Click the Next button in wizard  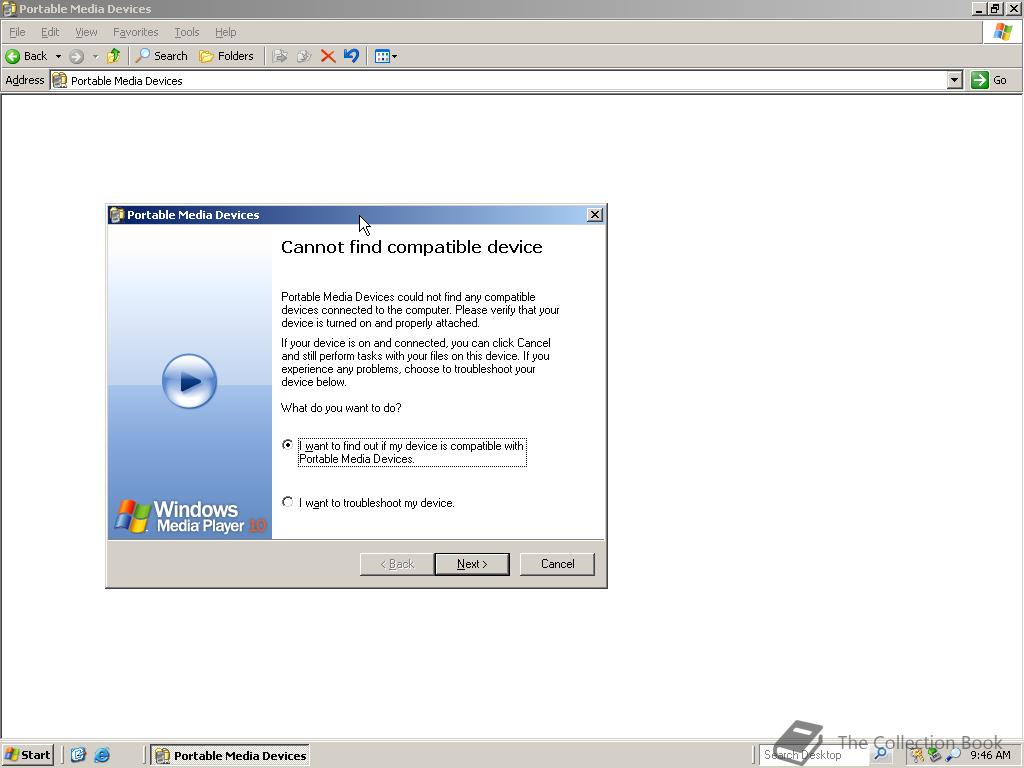(x=472, y=564)
